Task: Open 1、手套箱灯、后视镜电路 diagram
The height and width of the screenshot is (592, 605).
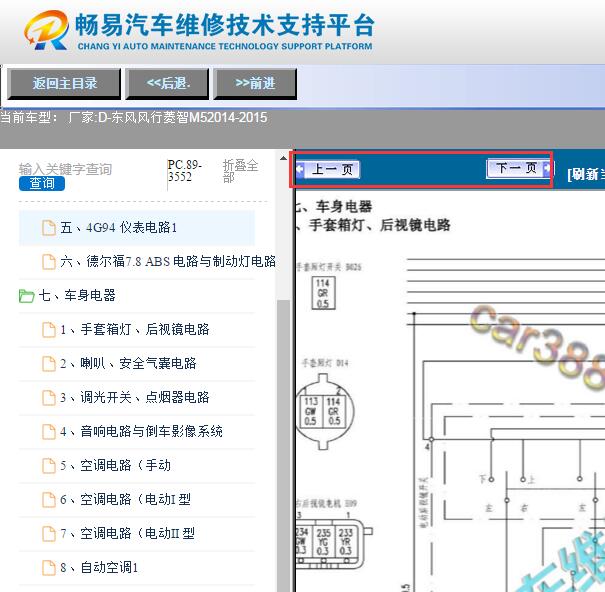Action: [x=135, y=329]
